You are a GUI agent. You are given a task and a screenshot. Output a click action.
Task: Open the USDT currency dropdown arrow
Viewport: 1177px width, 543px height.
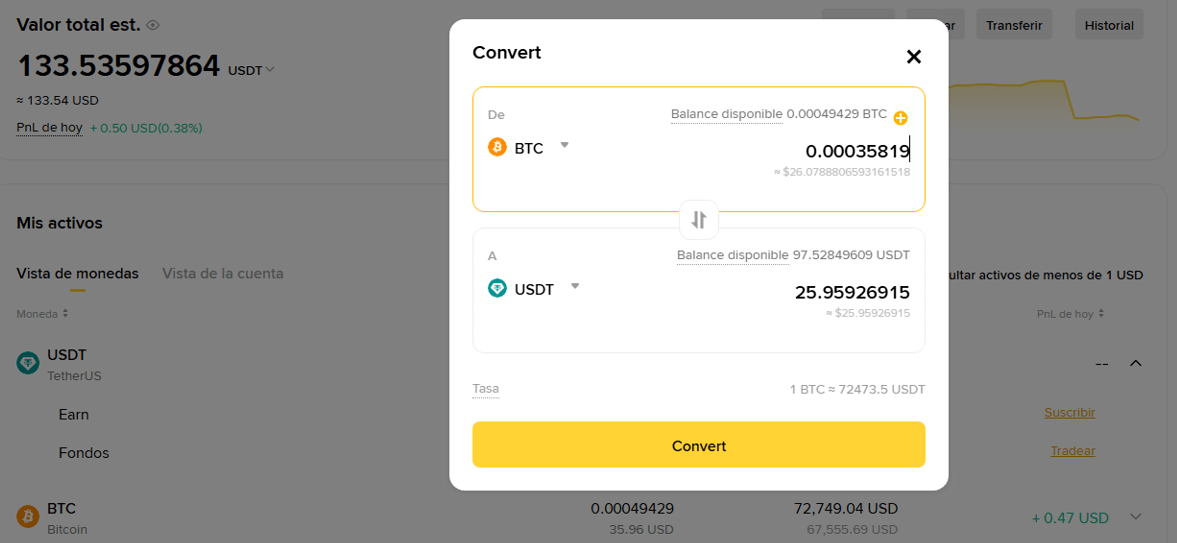(575, 287)
